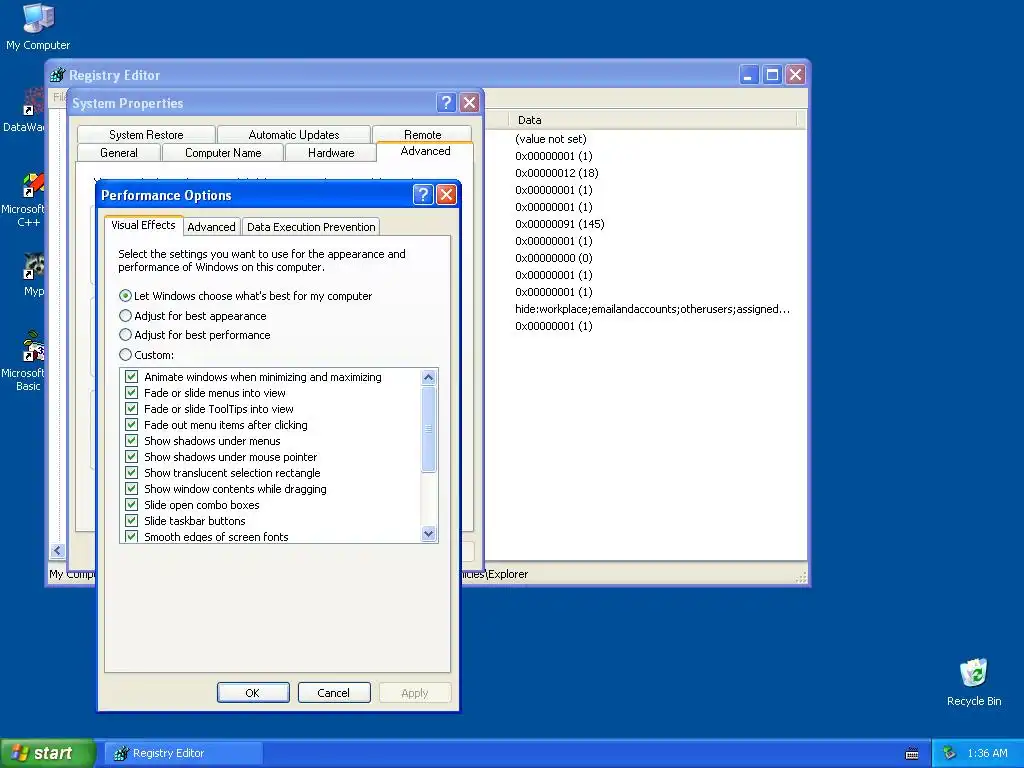The image size is (1024, 768).
Task: Close the Performance Options dialog
Action: coord(446,195)
